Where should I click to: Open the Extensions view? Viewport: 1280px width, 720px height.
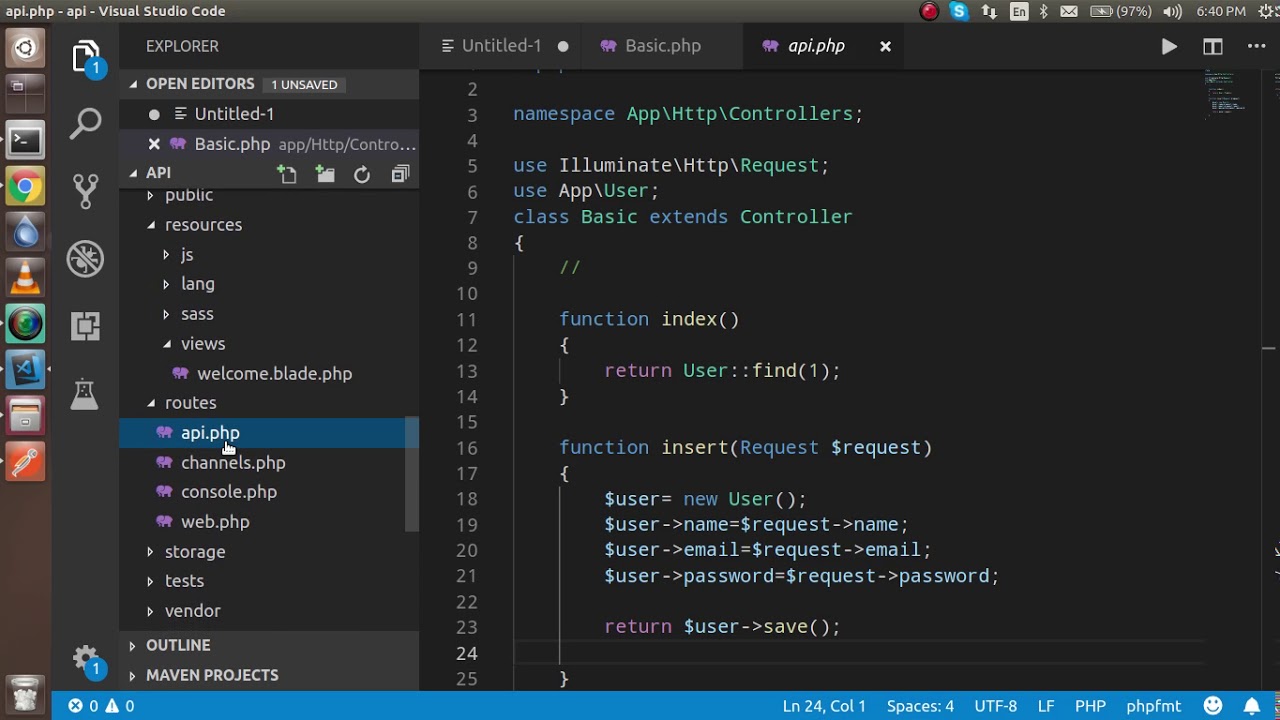pos(85,326)
